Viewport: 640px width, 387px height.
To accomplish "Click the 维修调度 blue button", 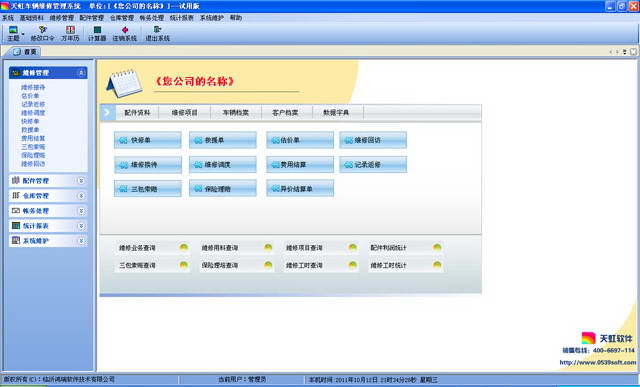I will point(223,165).
